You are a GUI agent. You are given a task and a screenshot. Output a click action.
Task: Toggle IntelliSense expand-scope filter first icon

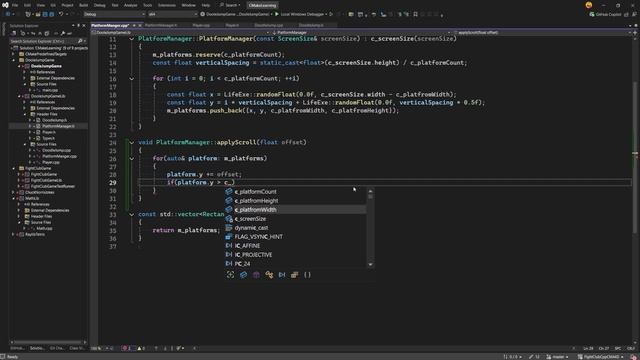point(231,275)
